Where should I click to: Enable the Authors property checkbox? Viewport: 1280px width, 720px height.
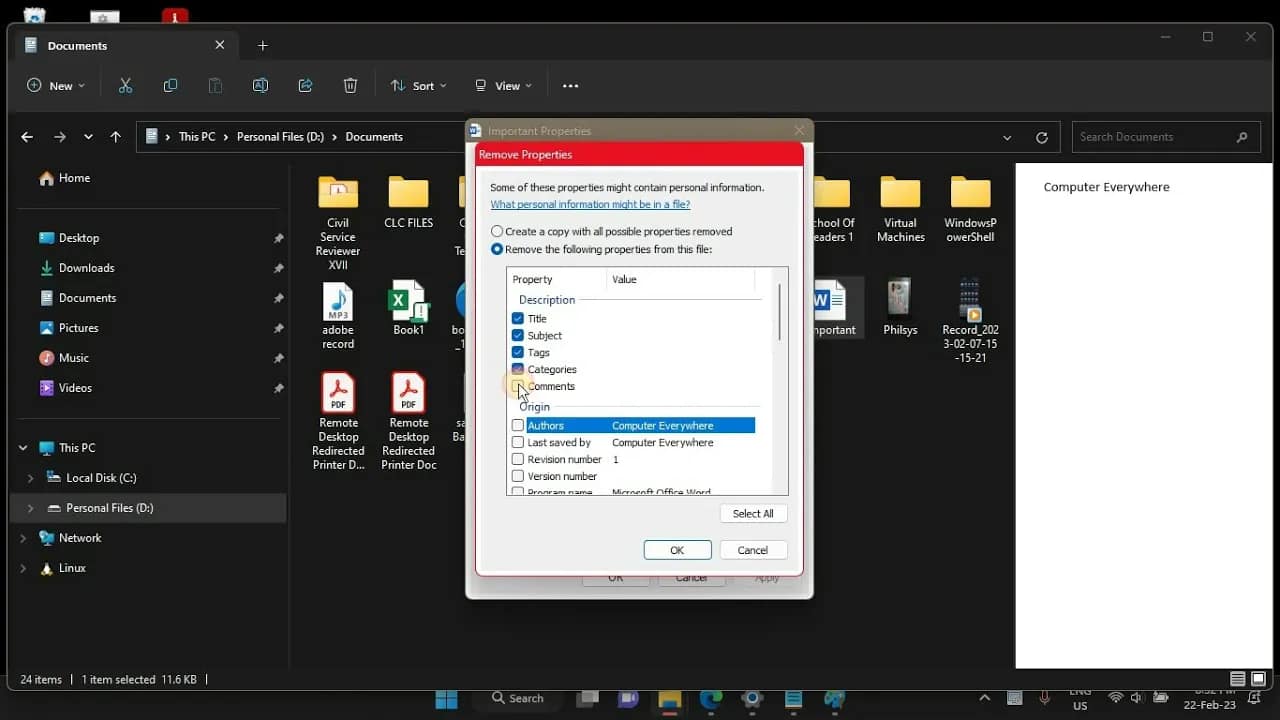coord(518,425)
